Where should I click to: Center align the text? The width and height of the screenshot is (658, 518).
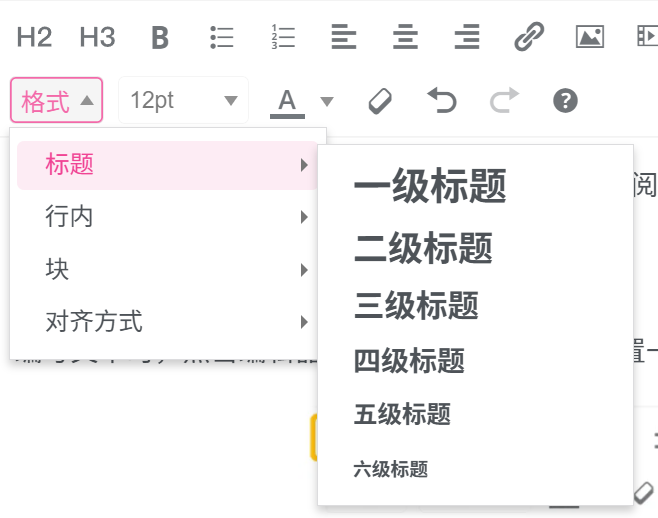click(405, 38)
